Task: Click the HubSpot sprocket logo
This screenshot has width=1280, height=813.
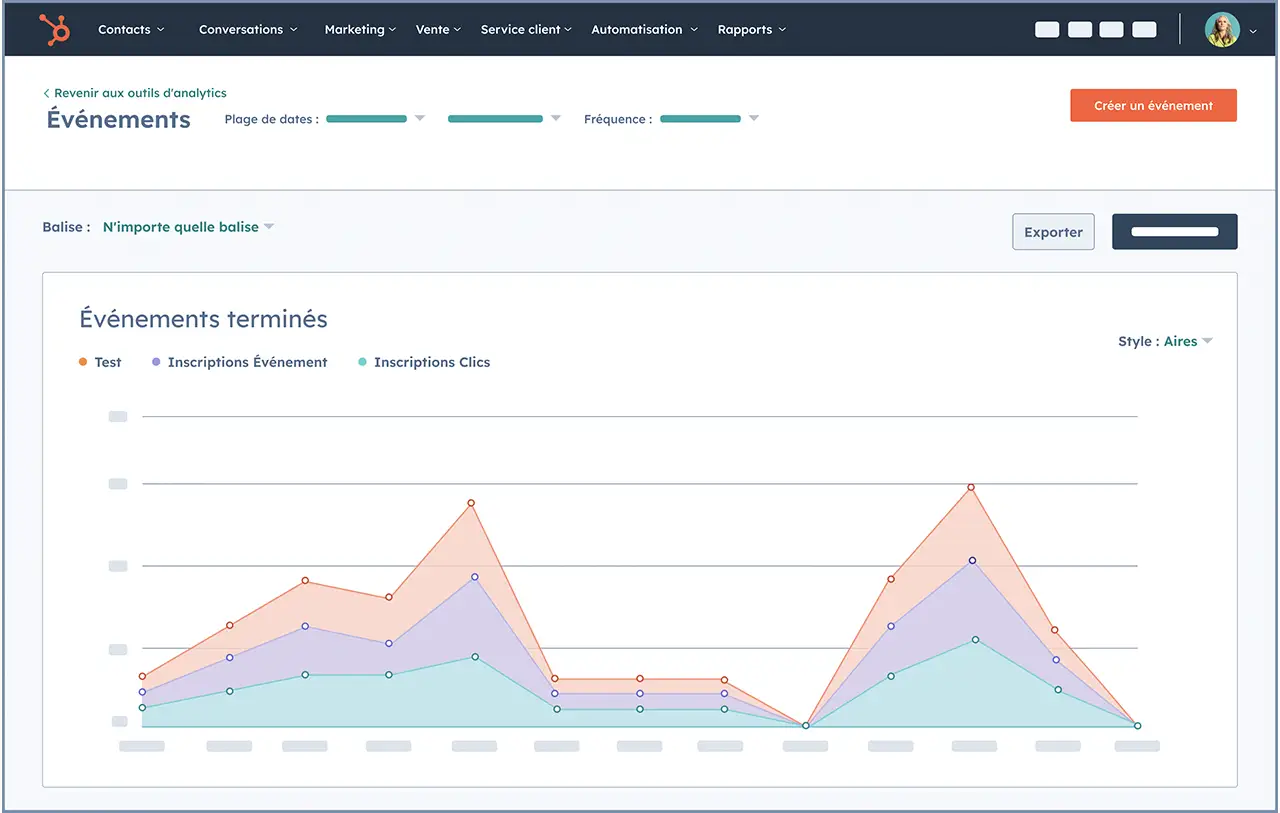Action: [55, 30]
